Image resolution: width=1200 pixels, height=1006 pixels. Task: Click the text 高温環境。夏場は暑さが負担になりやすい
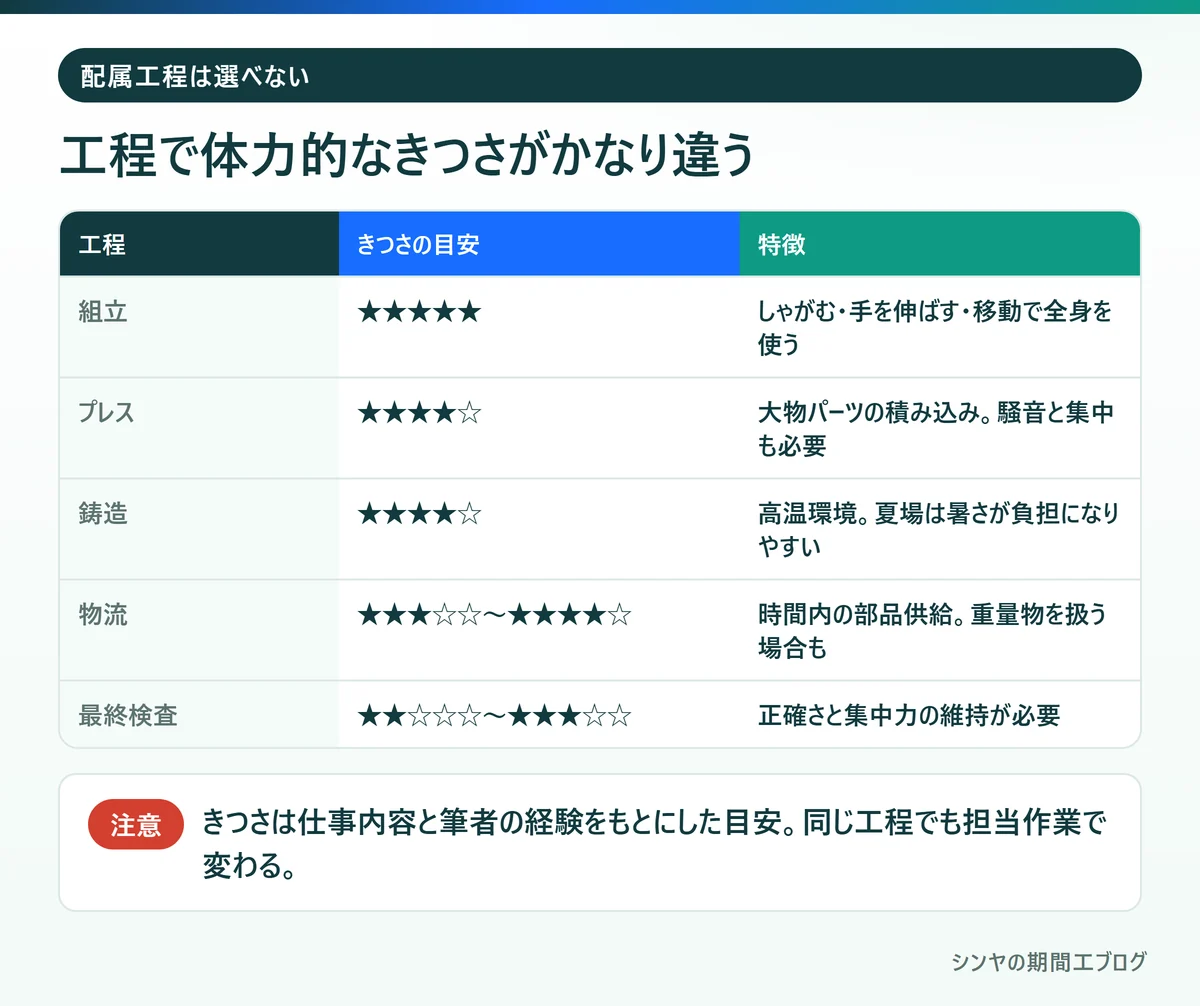[x=938, y=530]
